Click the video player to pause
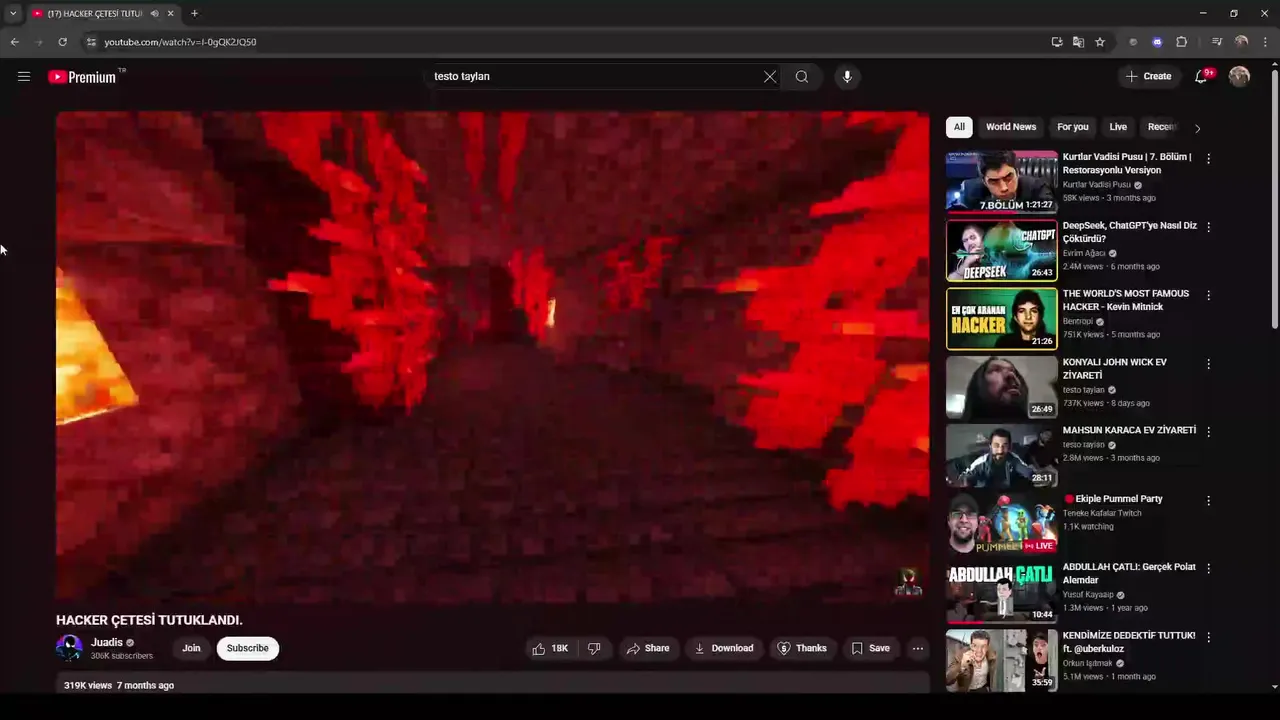 pos(492,355)
